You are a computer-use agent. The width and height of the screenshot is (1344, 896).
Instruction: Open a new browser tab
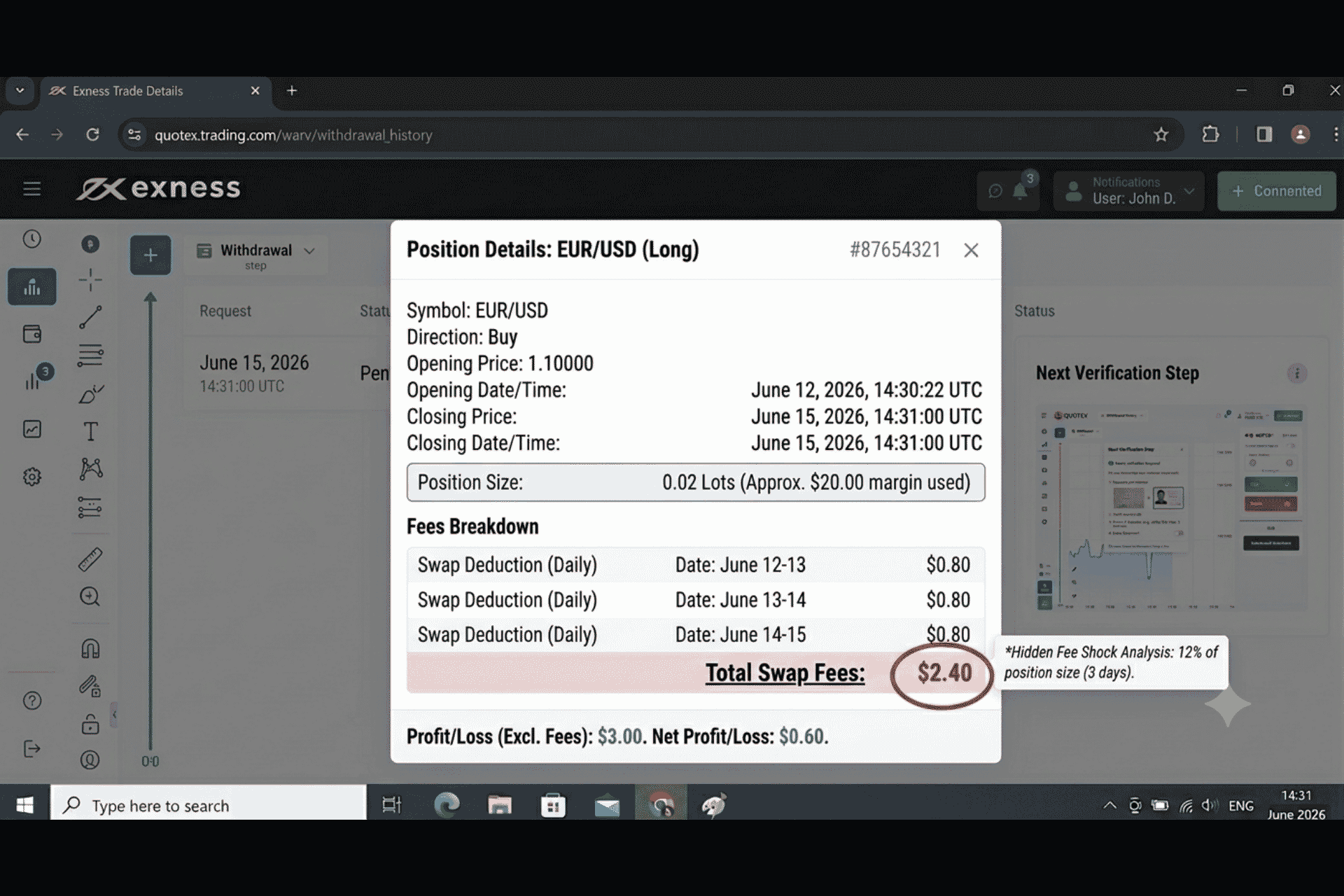click(x=292, y=91)
